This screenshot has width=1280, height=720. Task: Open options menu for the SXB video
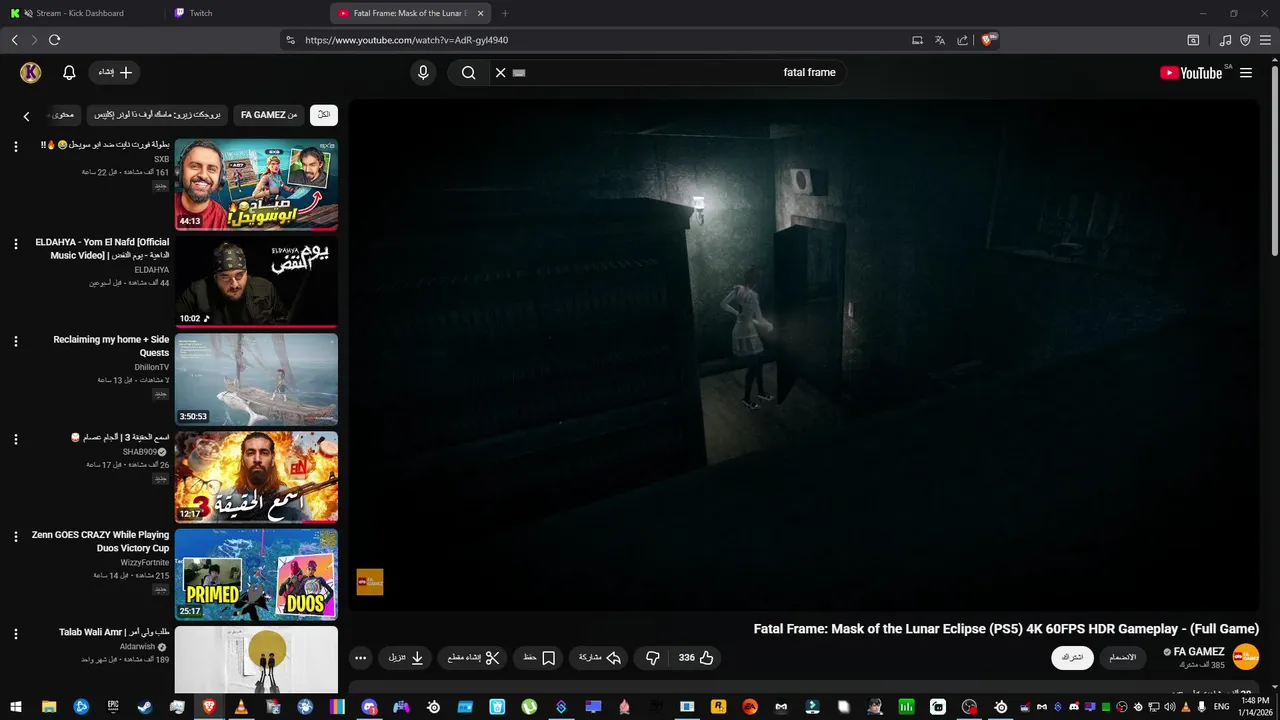tap(15, 147)
